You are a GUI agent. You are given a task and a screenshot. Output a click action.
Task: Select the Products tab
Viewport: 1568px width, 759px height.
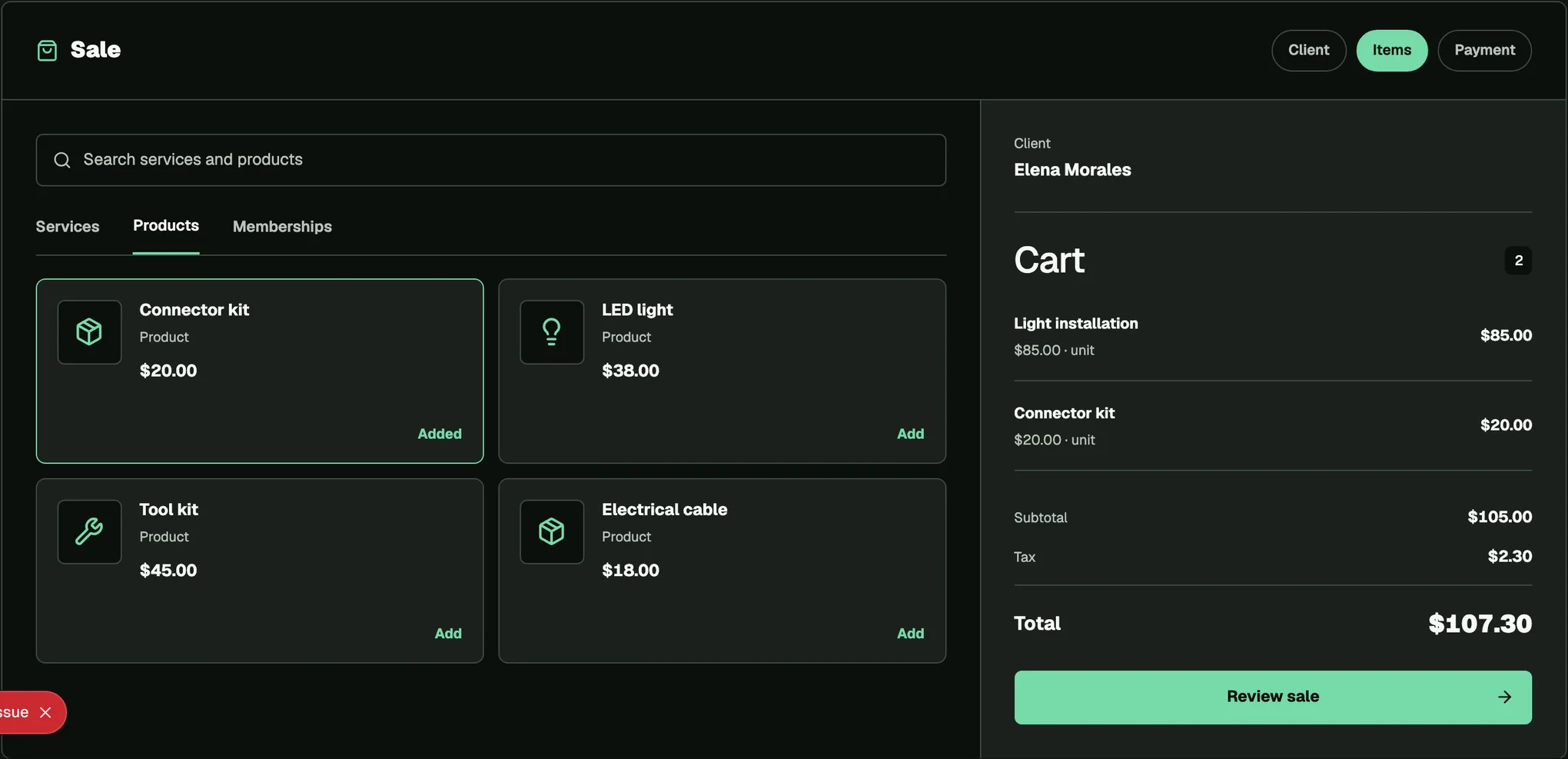166,225
